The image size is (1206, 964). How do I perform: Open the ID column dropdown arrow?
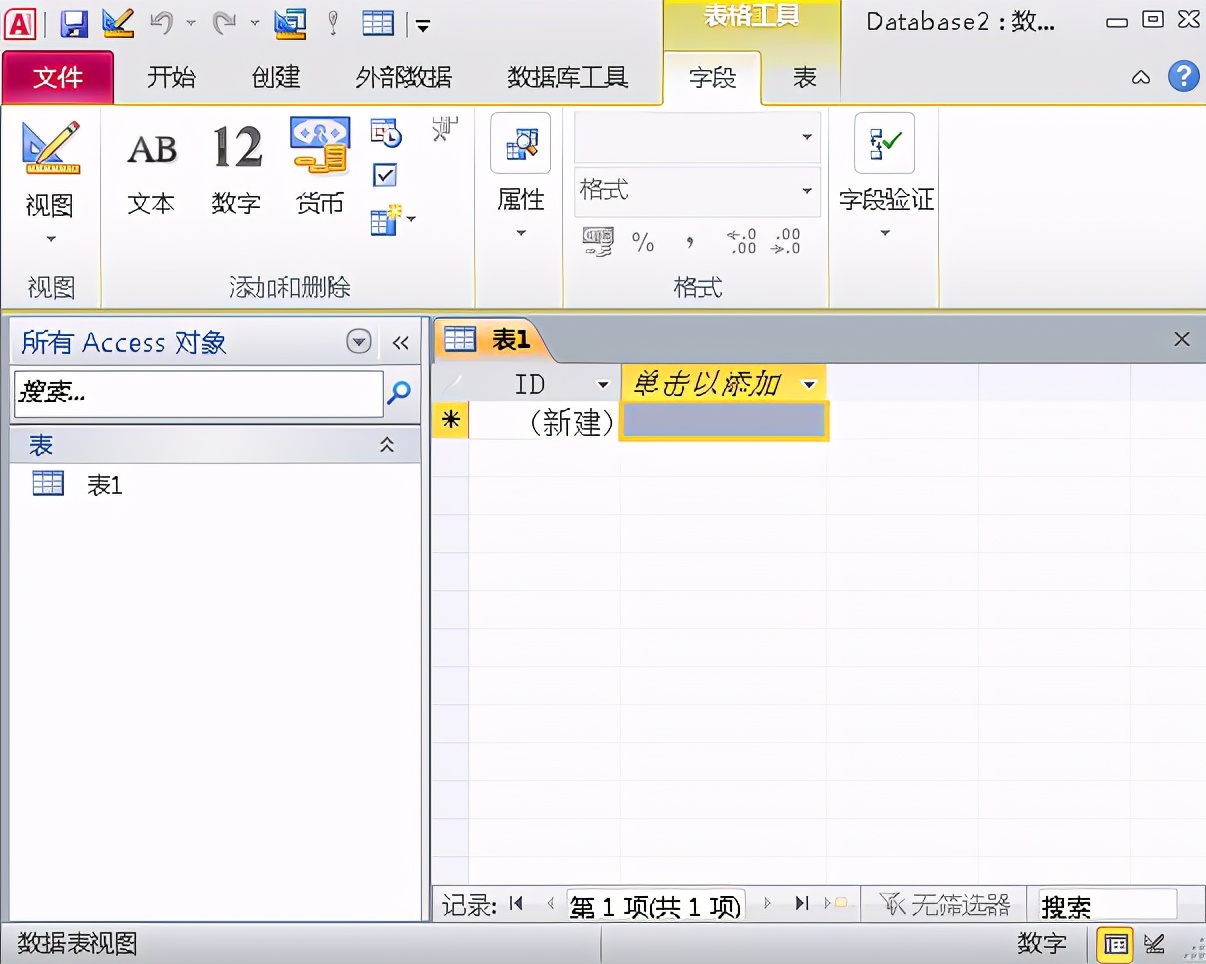(603, 383)
